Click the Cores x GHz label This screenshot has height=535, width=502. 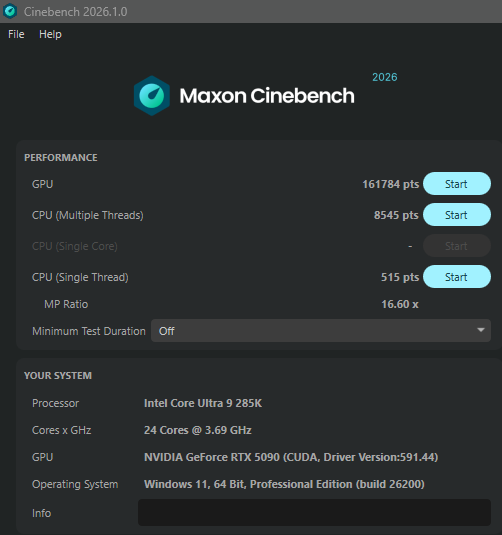pyautogui.click(x=61, y=430)
